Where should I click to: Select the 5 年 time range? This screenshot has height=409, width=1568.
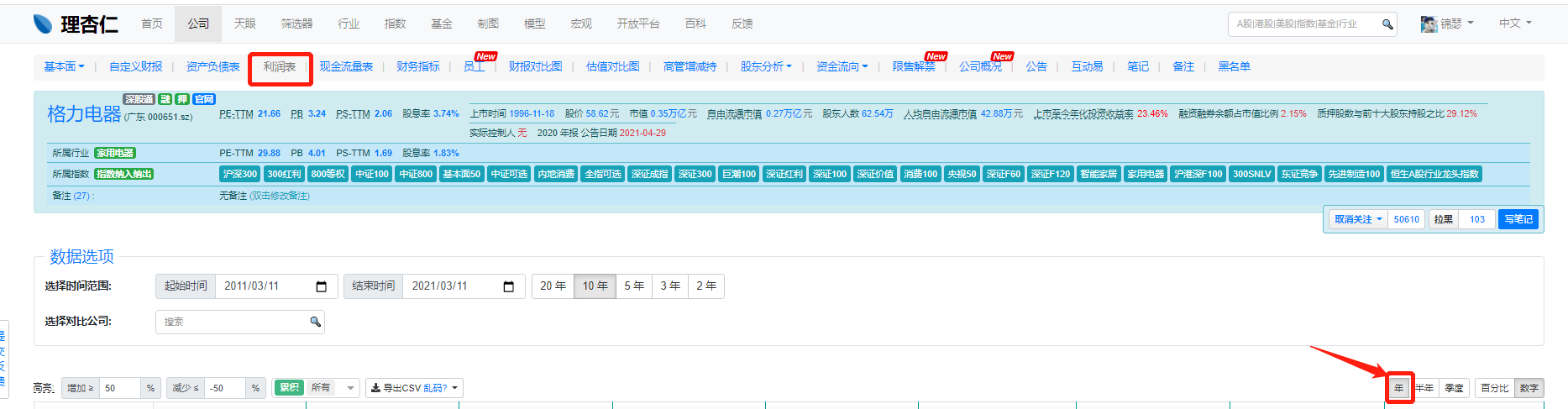click(634, 286)
